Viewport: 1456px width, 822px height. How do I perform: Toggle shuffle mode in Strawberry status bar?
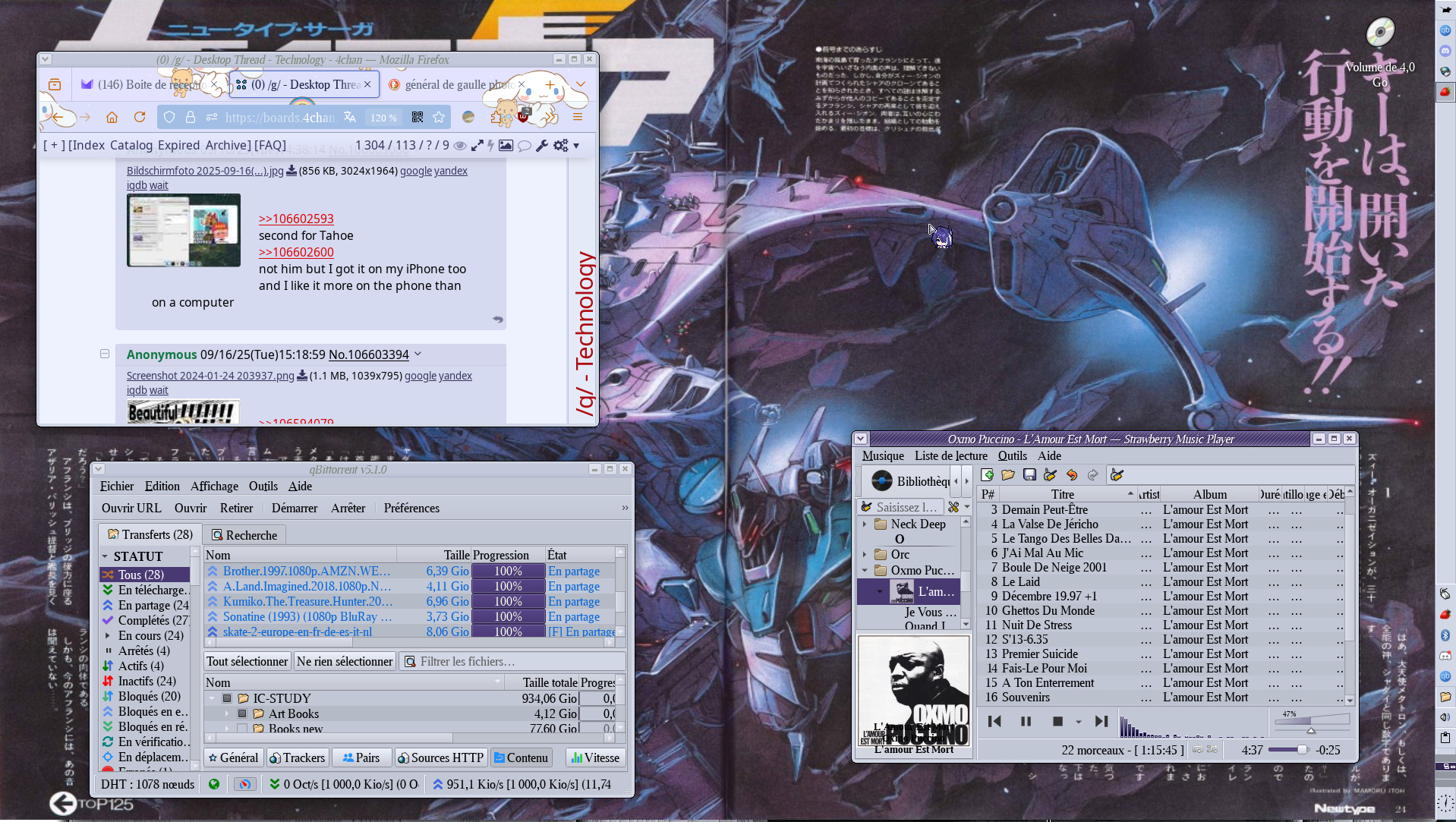tap(1212, 750)
